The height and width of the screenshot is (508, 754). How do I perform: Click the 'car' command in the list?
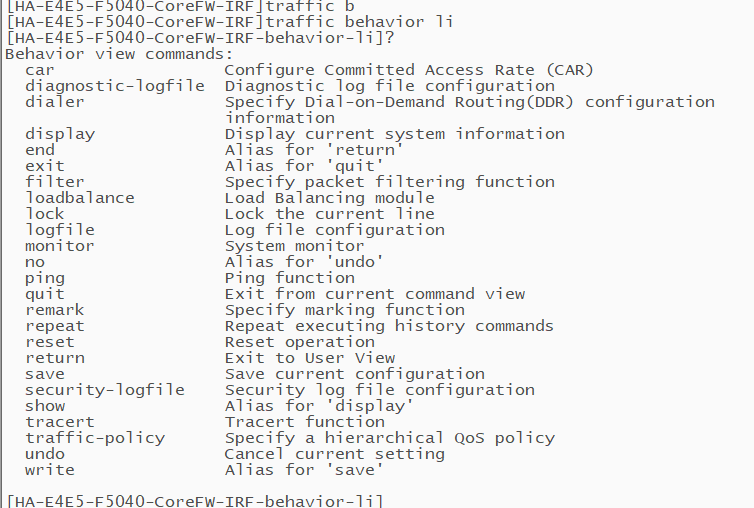(x=40, y=70)
